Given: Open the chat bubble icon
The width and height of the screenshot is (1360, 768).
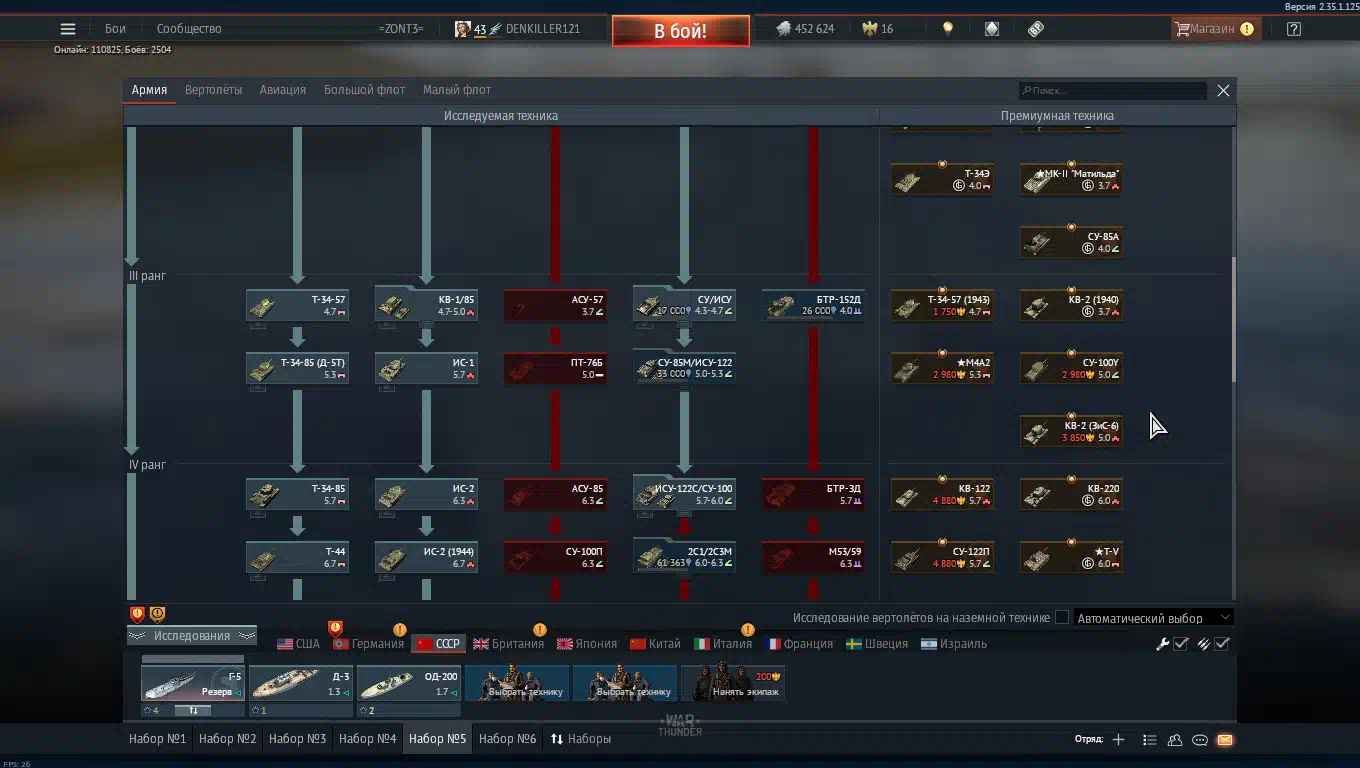Looking at the screenshot, I should pyautogui.click(x=1200, y=740).
